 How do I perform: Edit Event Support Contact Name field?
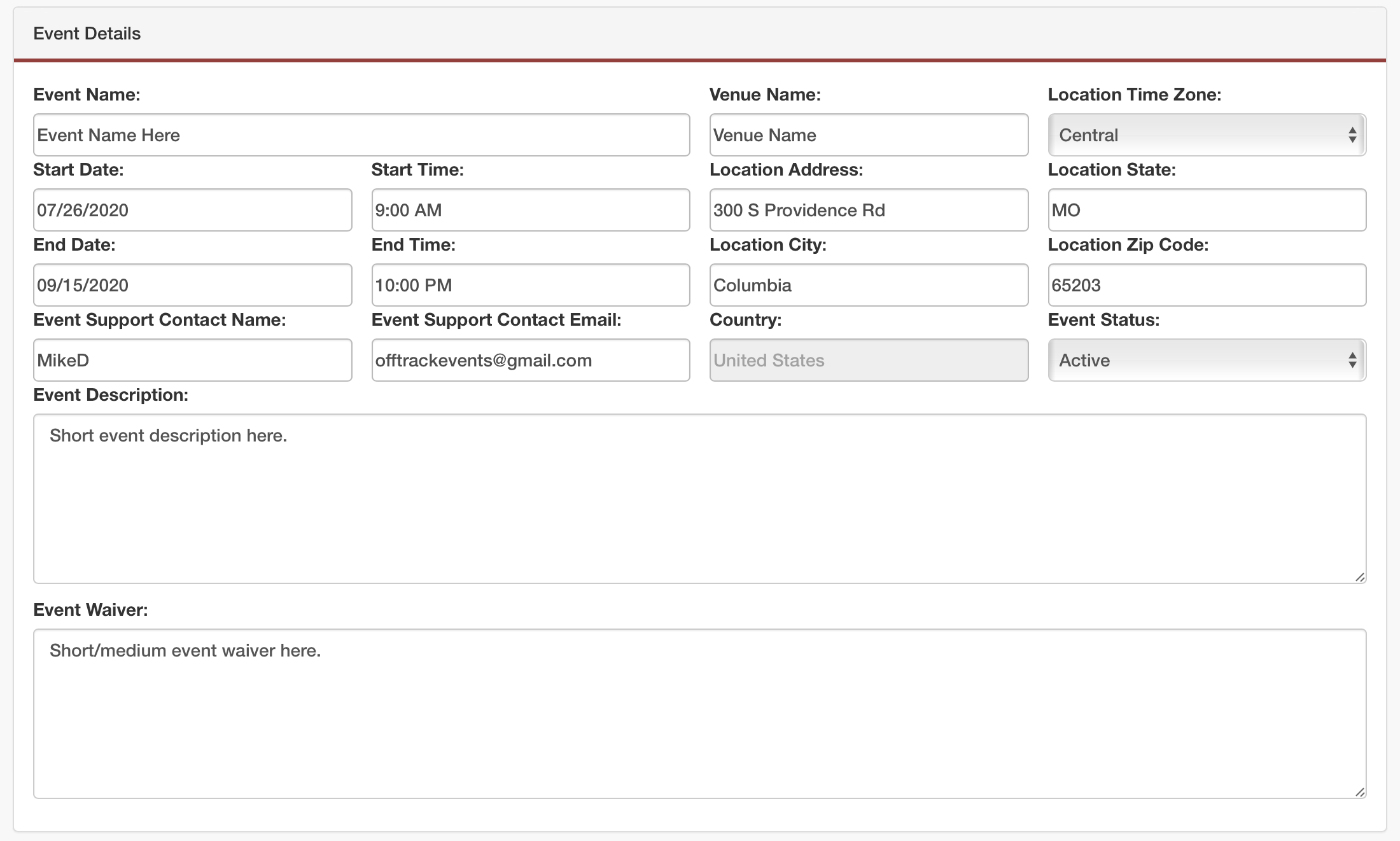[x=192, y=360]
